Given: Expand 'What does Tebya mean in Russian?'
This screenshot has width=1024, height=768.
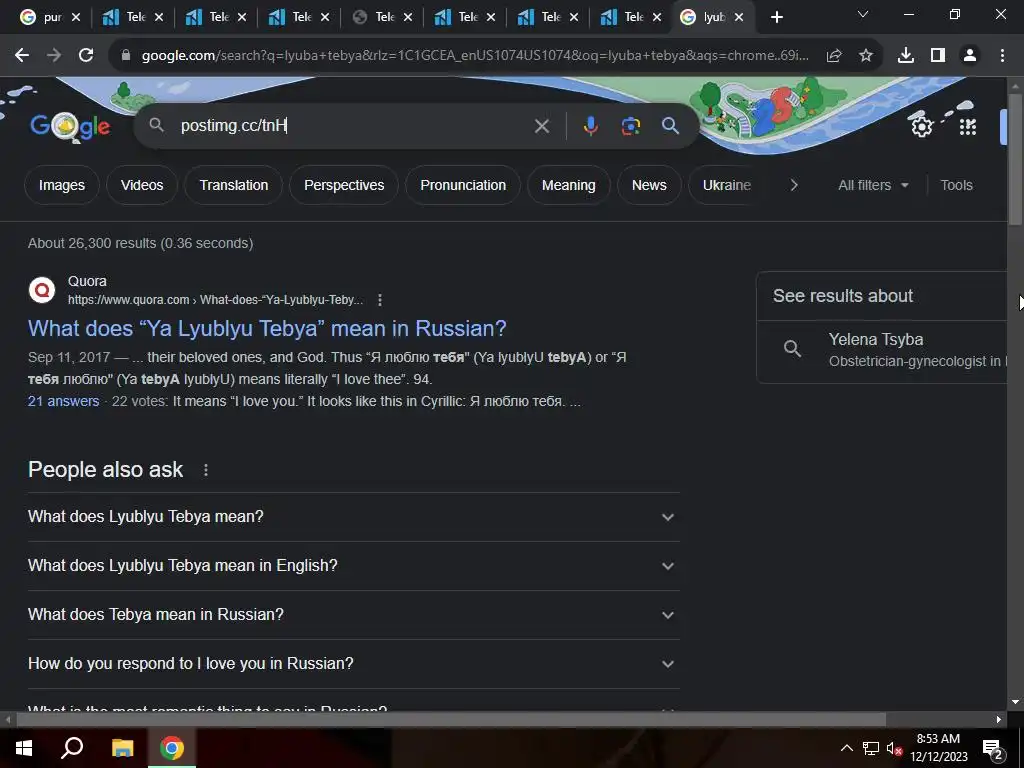Looking at the screenshot, I should click(x=353, y=615).
